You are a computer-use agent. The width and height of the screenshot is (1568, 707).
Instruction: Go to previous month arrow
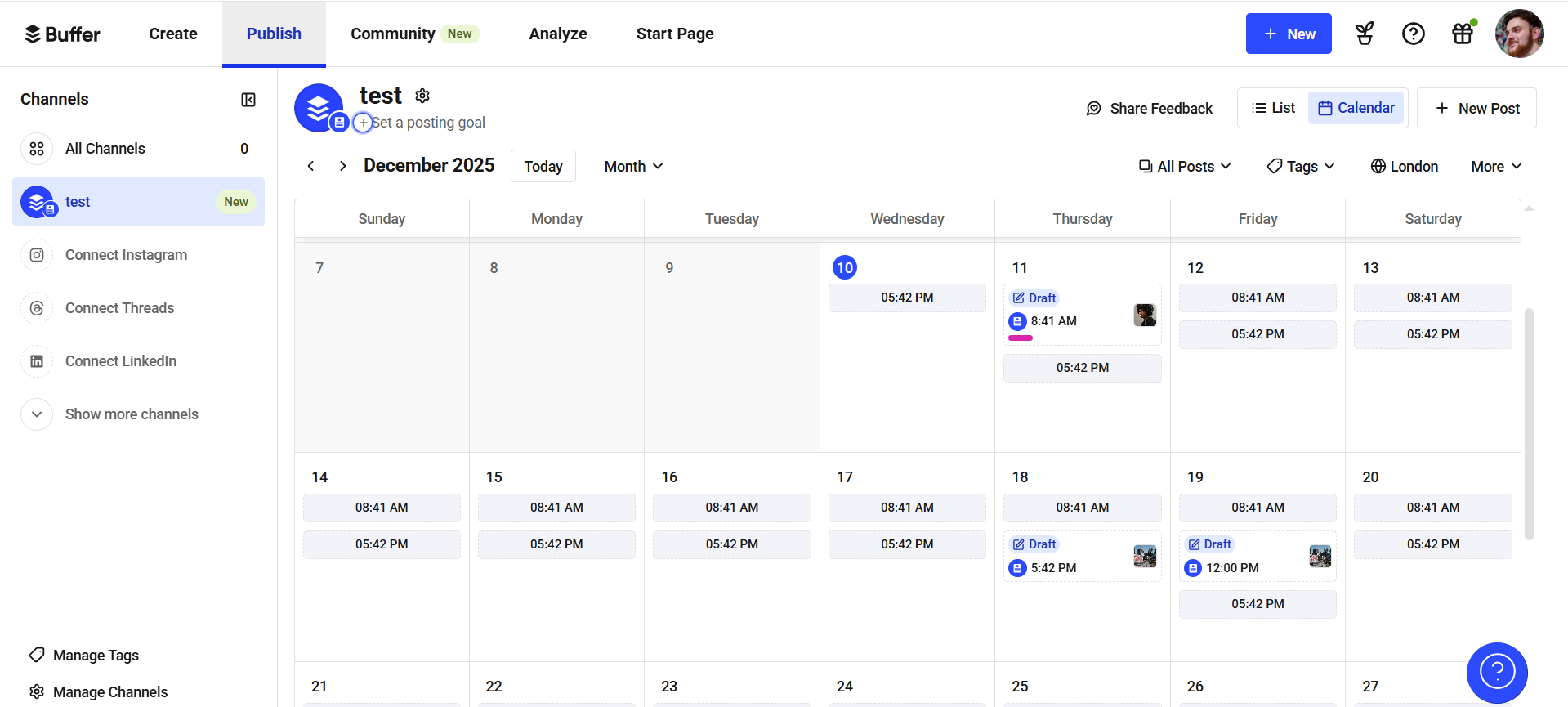(x=310, y=166)
